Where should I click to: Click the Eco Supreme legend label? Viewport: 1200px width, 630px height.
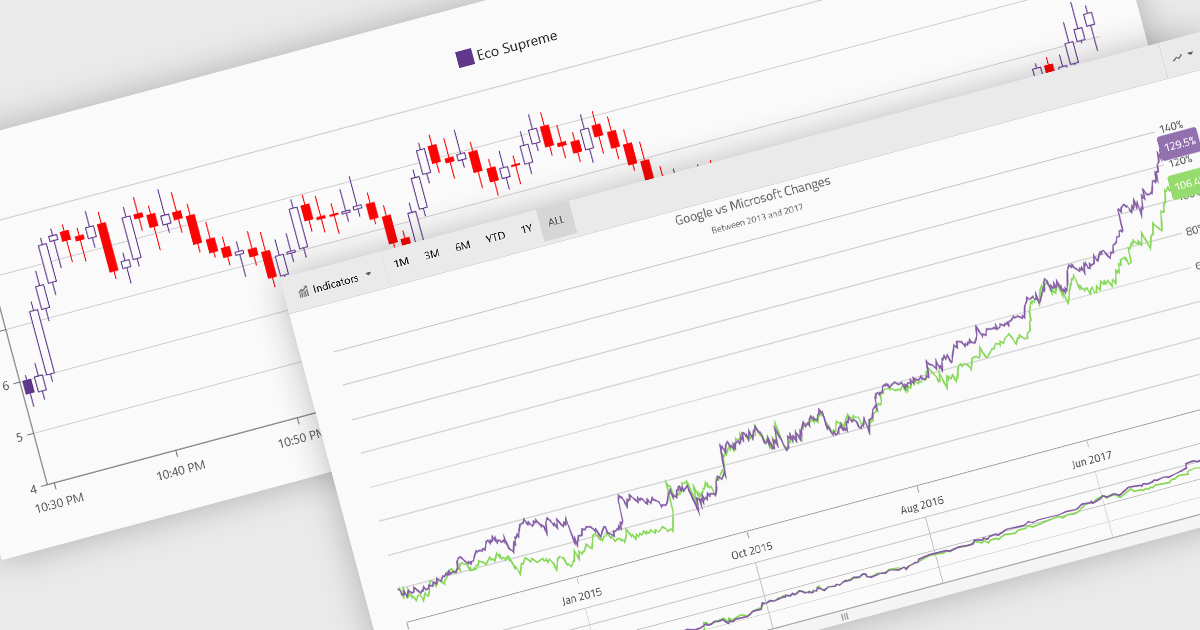pyautogui.click(x=518, y=43)
